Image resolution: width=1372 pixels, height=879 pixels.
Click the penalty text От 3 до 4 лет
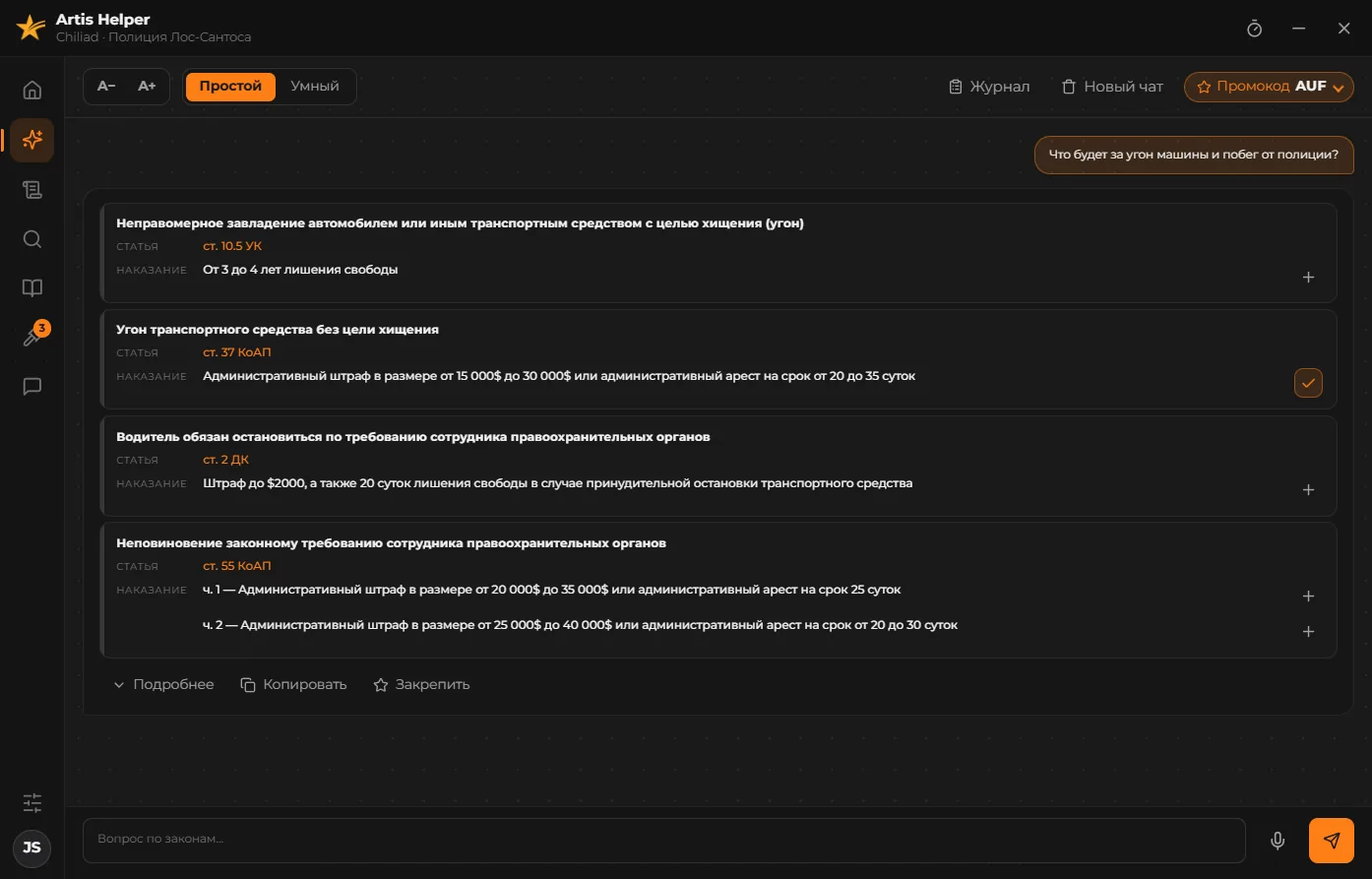tap(300, 270)
